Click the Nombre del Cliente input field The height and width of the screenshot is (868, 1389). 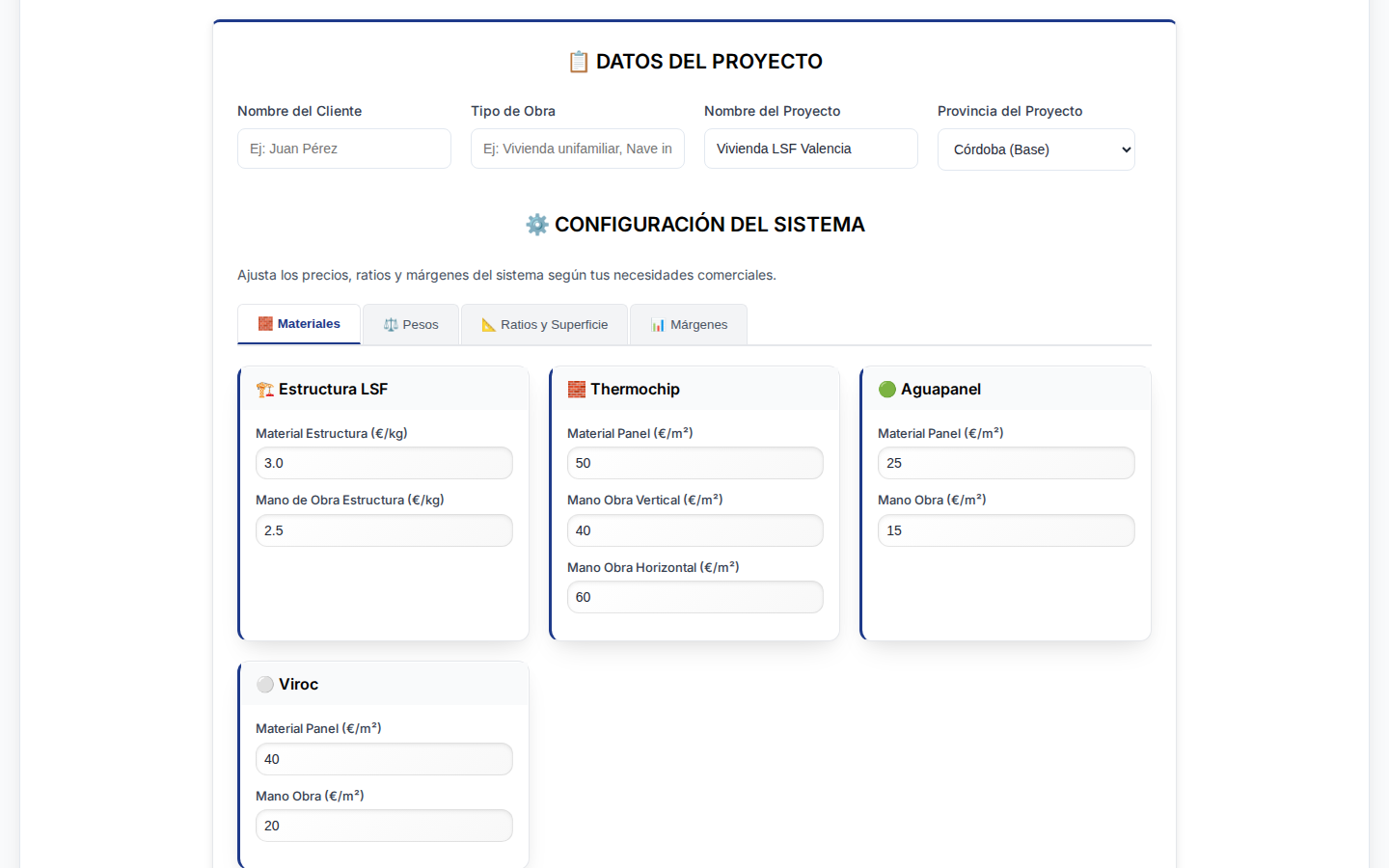coord(344,149)
